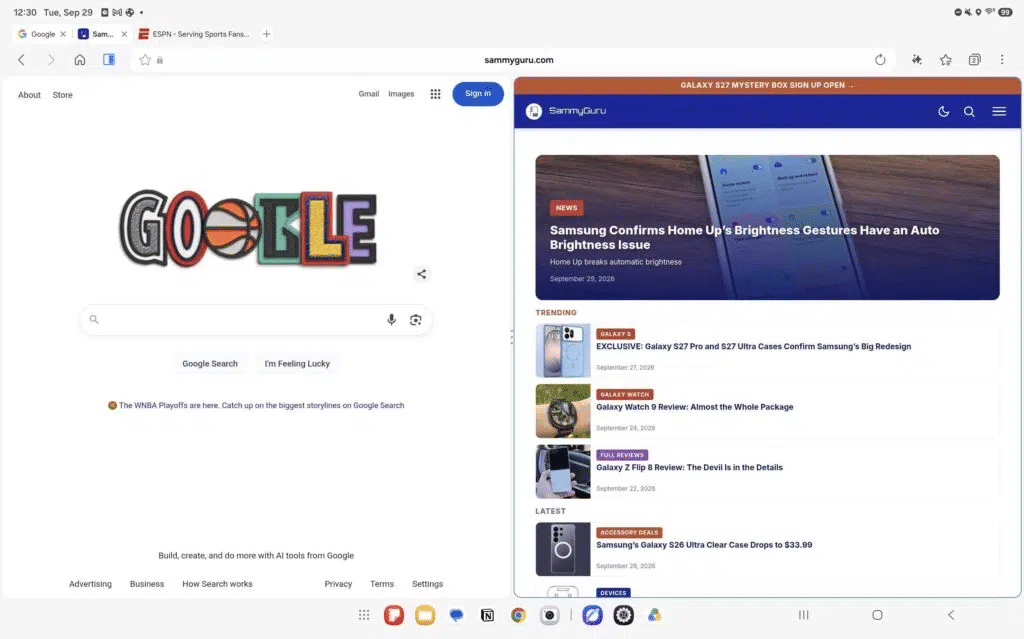This screenshot has width=1024, height=639.
Task: Open the bookmarks list star icon
Action: 946,60
